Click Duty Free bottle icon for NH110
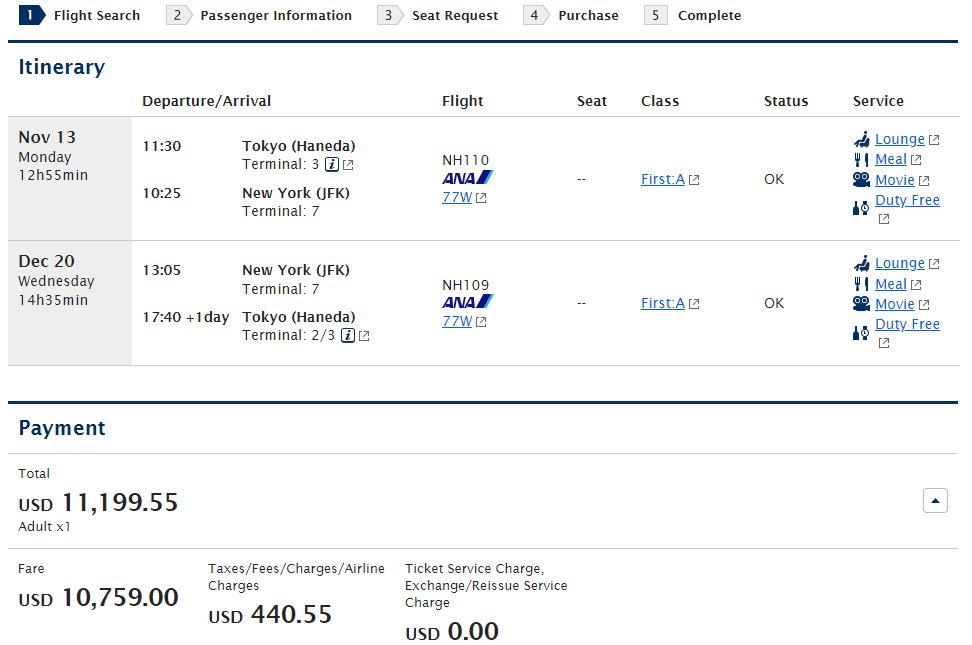Viewport: 972px width, 645px height. coord(861,208)
